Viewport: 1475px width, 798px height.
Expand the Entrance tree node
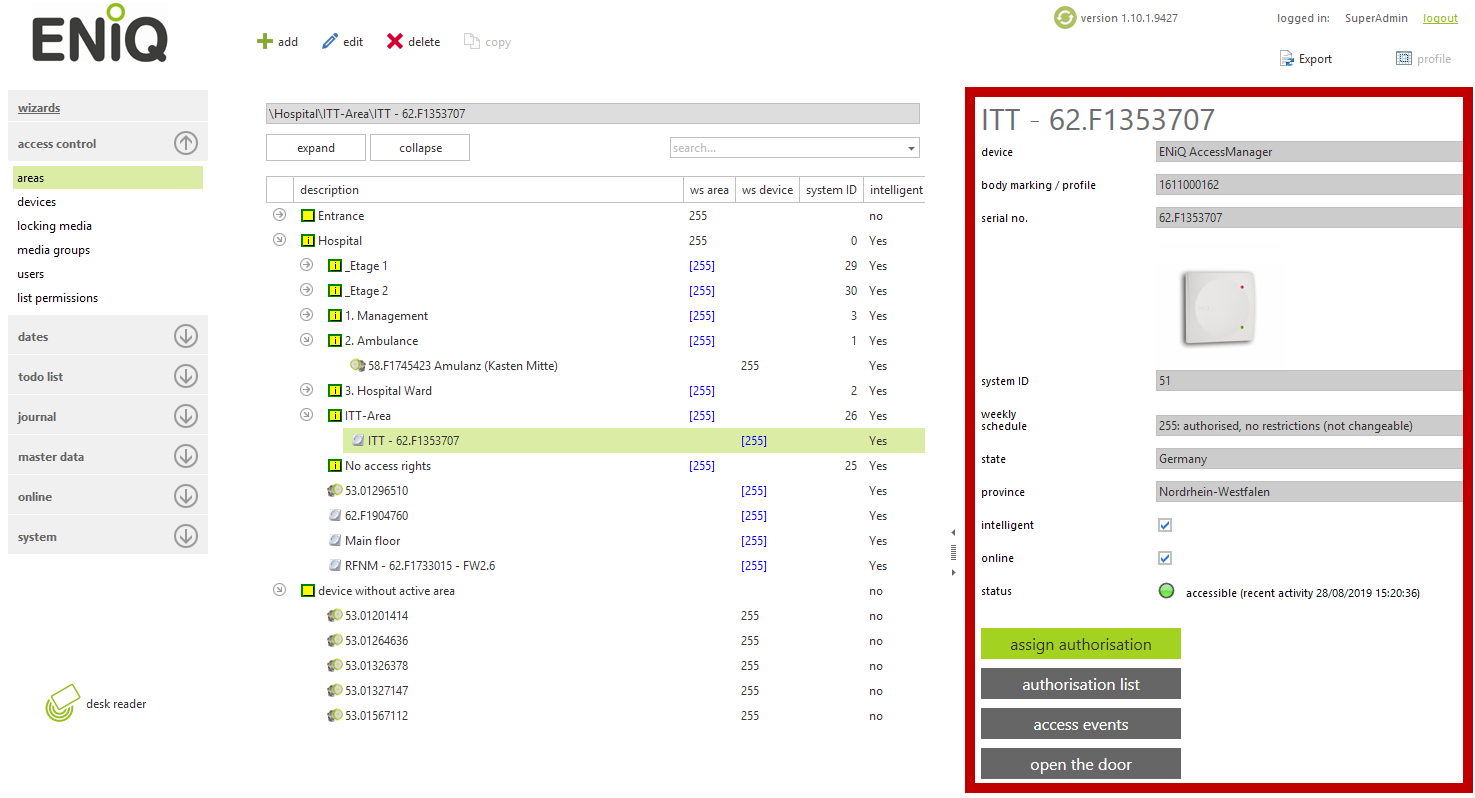coord(280,215)
